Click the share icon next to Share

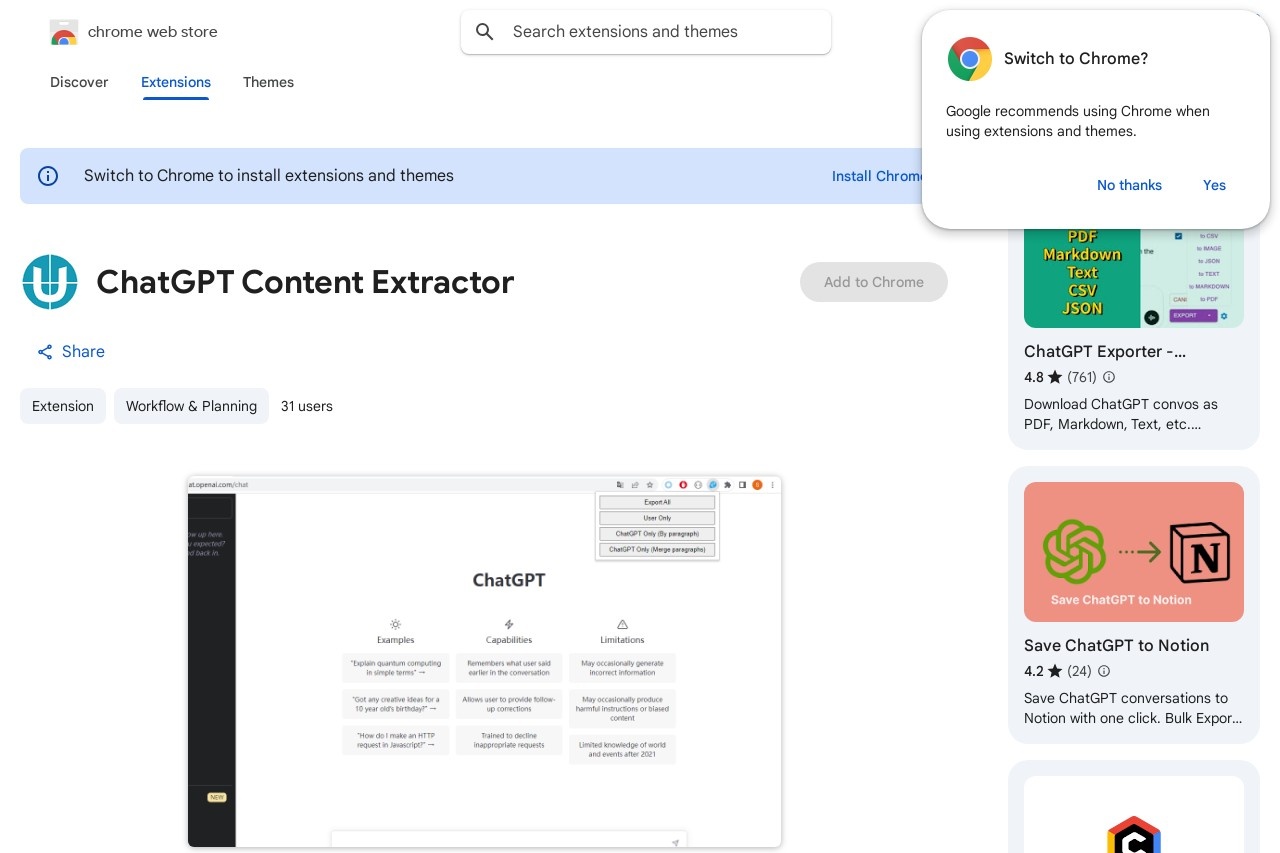[45, 352]
